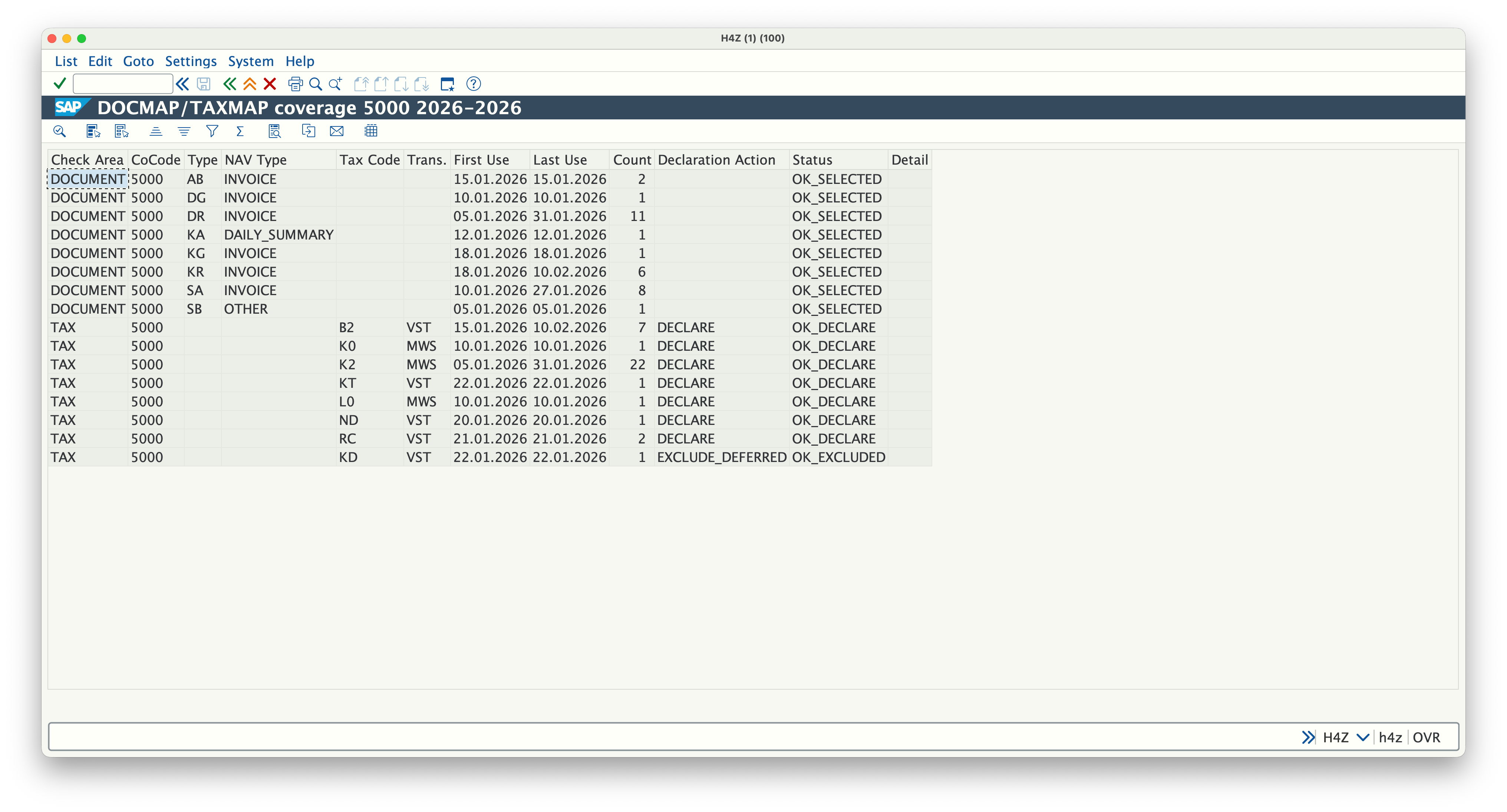Jump to last page icon
The height and width of the screenshot is (812, 1507).
click(x=422, y=84)
